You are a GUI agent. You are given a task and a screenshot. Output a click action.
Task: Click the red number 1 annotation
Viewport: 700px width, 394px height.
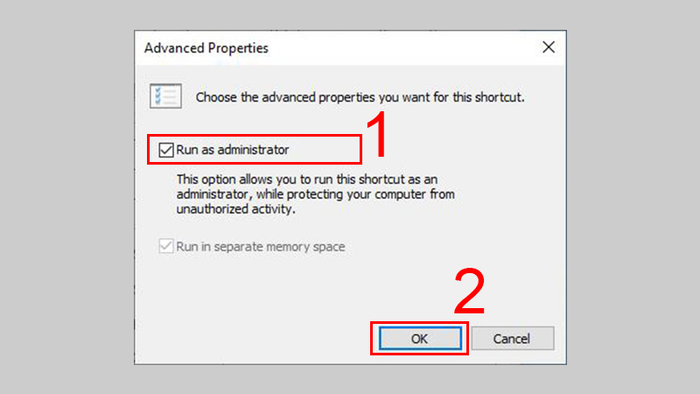click(379, 135)
